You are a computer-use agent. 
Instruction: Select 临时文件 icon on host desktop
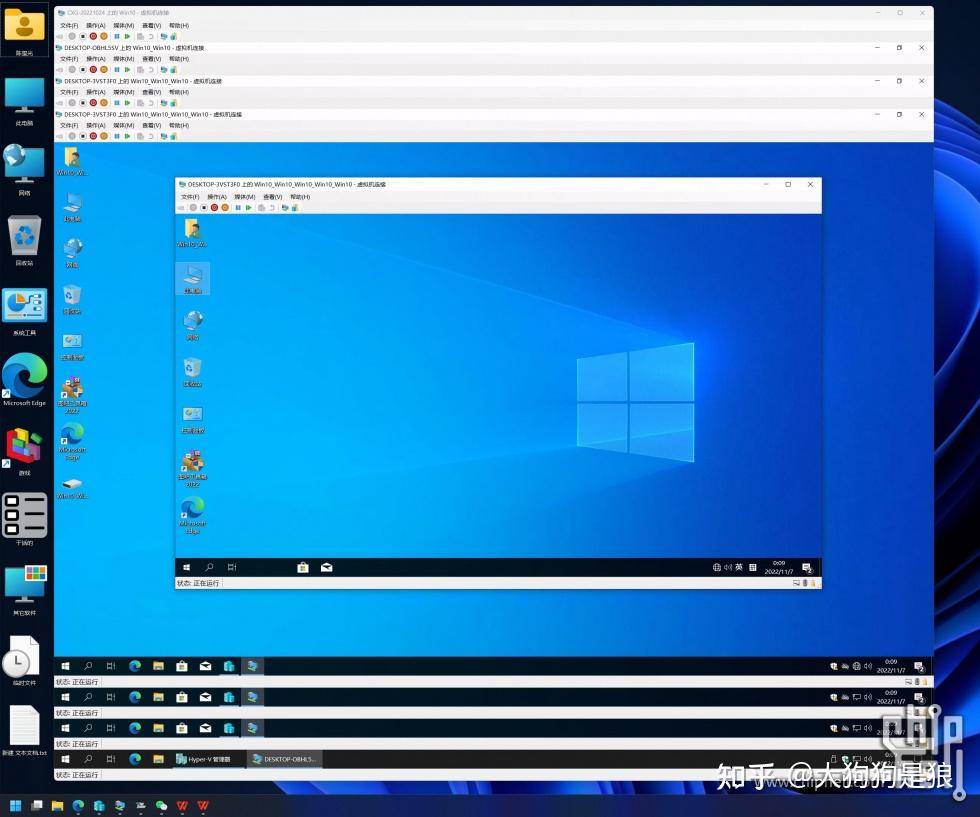(24, 661)
